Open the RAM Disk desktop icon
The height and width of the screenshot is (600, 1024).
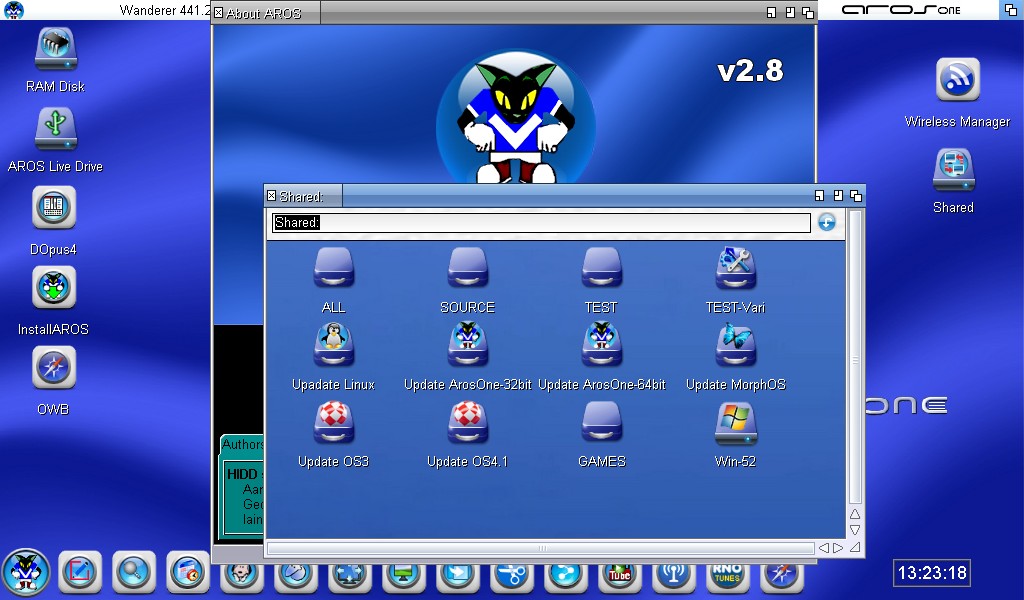(x=56, y=50)
